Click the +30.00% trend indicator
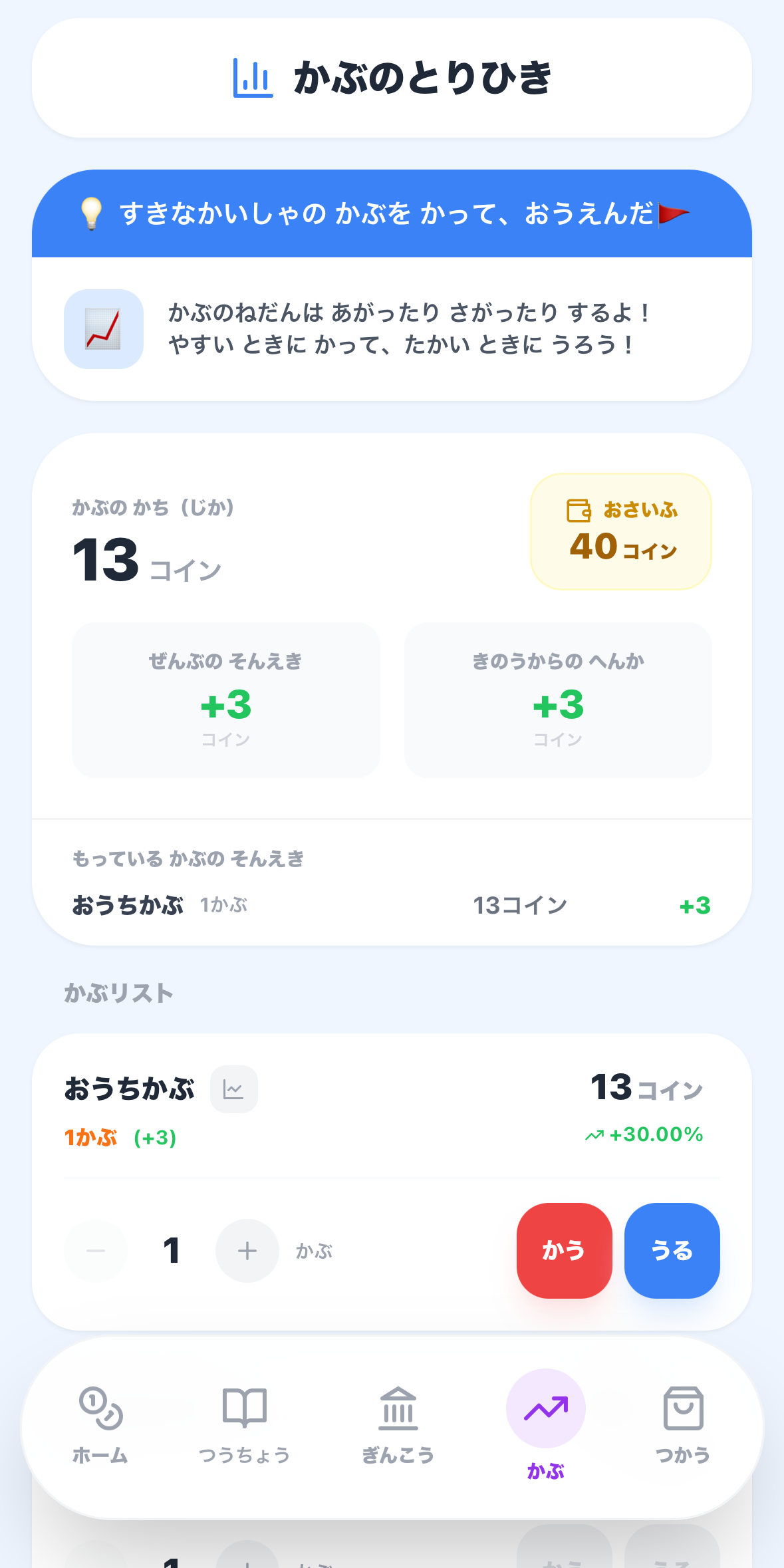Viewport: 784px width, 1568px height. 644,1134
